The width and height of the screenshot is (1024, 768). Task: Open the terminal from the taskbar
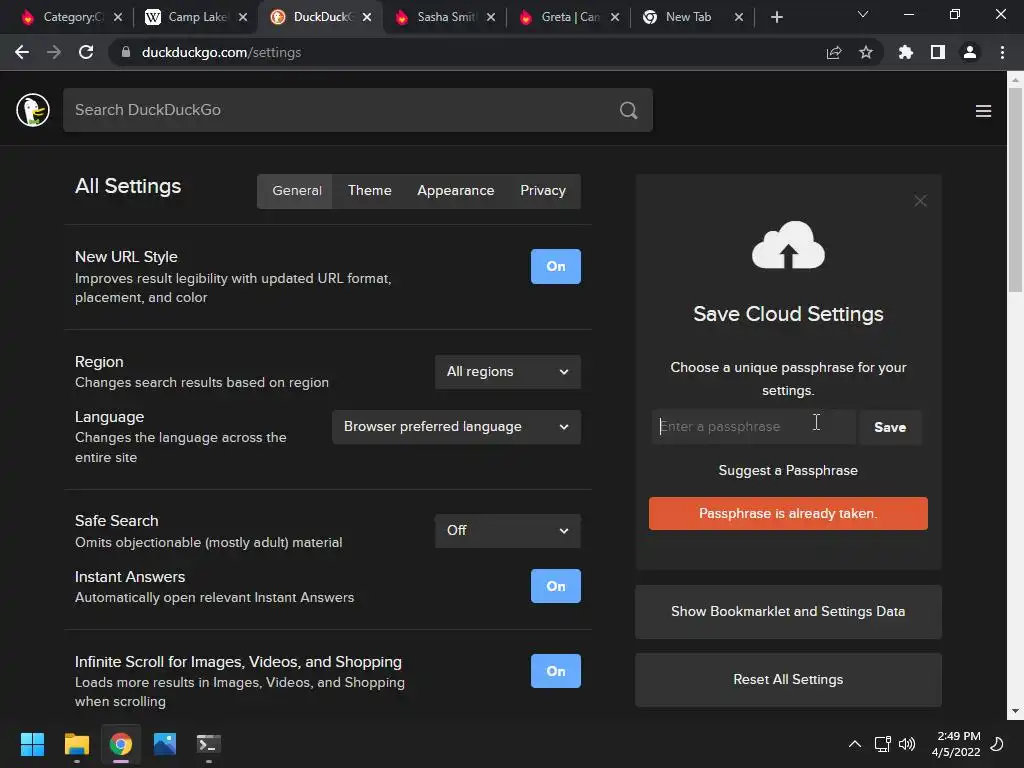(209, 744)
